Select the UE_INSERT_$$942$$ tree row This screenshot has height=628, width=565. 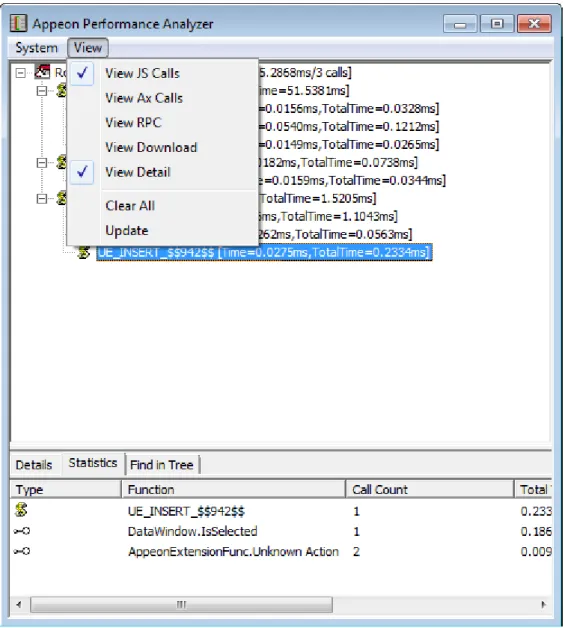[x=264, y=253]
